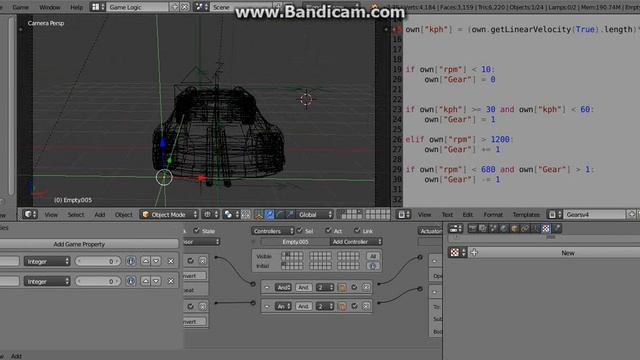This screenshot has height=360, width=640.
Task: Toggle second And controller active checkbox
Action: (354, 306)
